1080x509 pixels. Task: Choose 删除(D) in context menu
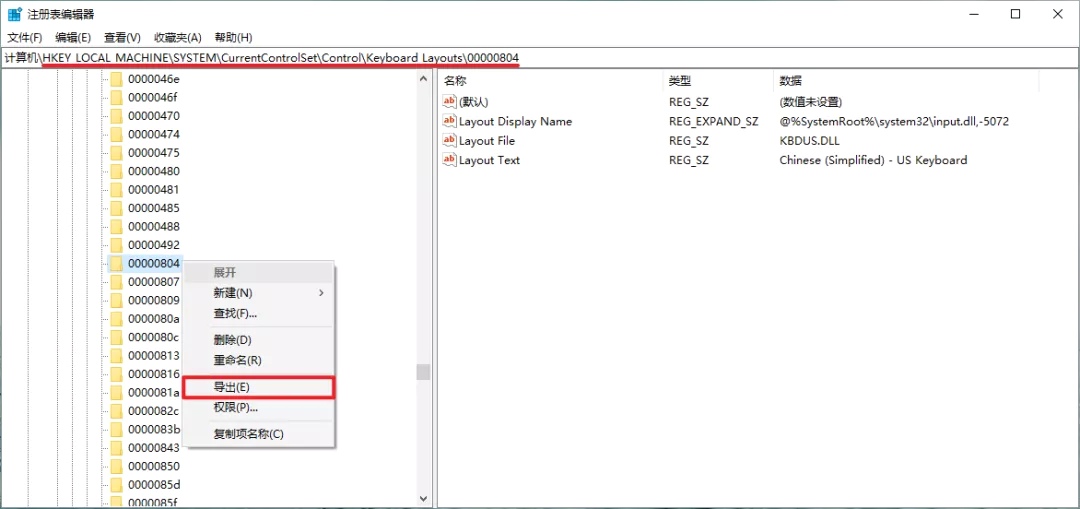click(258, 340)
